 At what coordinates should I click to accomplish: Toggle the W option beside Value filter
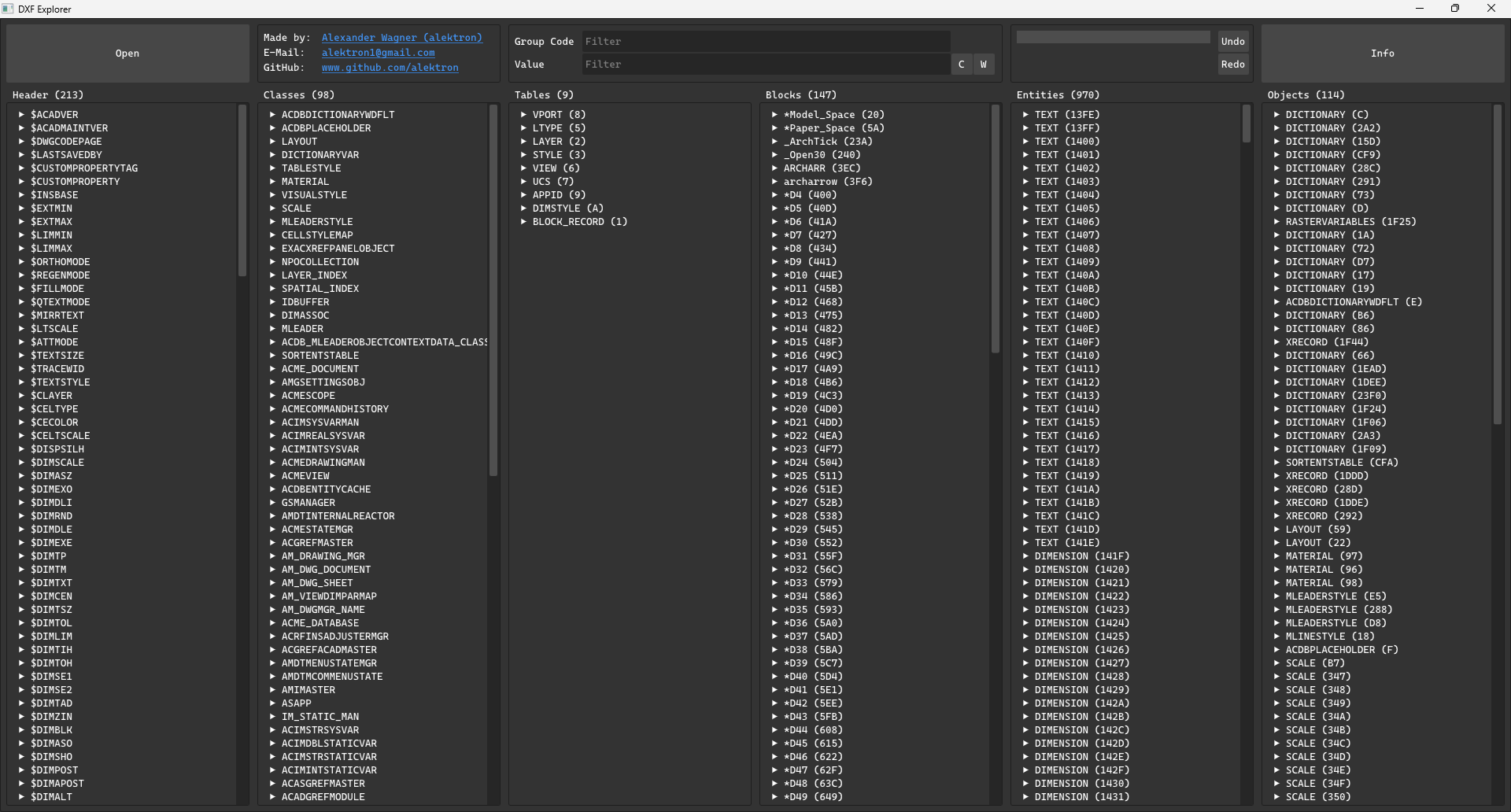click(984, 65)
